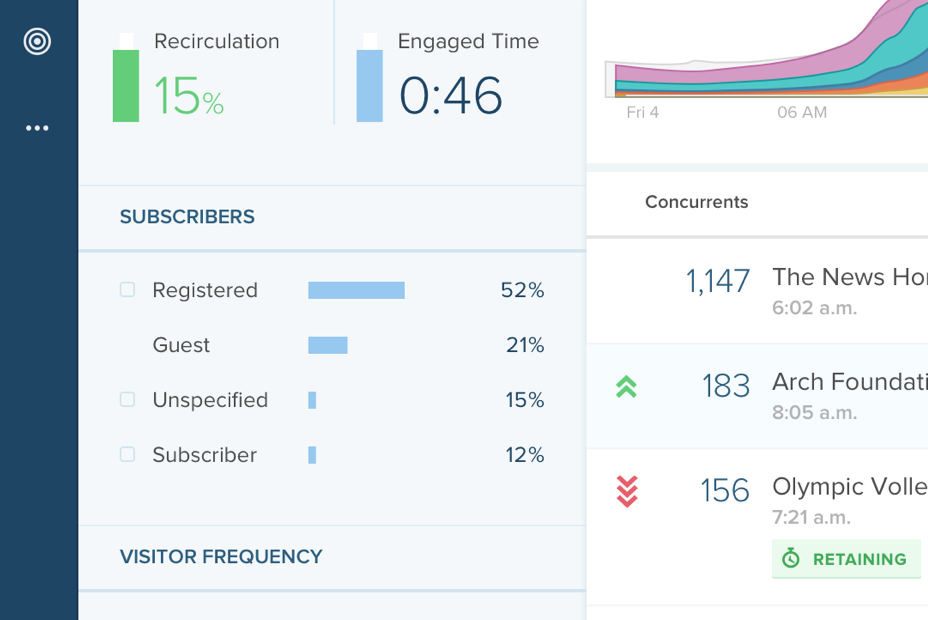Sort by the Concurrents column header
928x620 pixels.
click(696, 202)
